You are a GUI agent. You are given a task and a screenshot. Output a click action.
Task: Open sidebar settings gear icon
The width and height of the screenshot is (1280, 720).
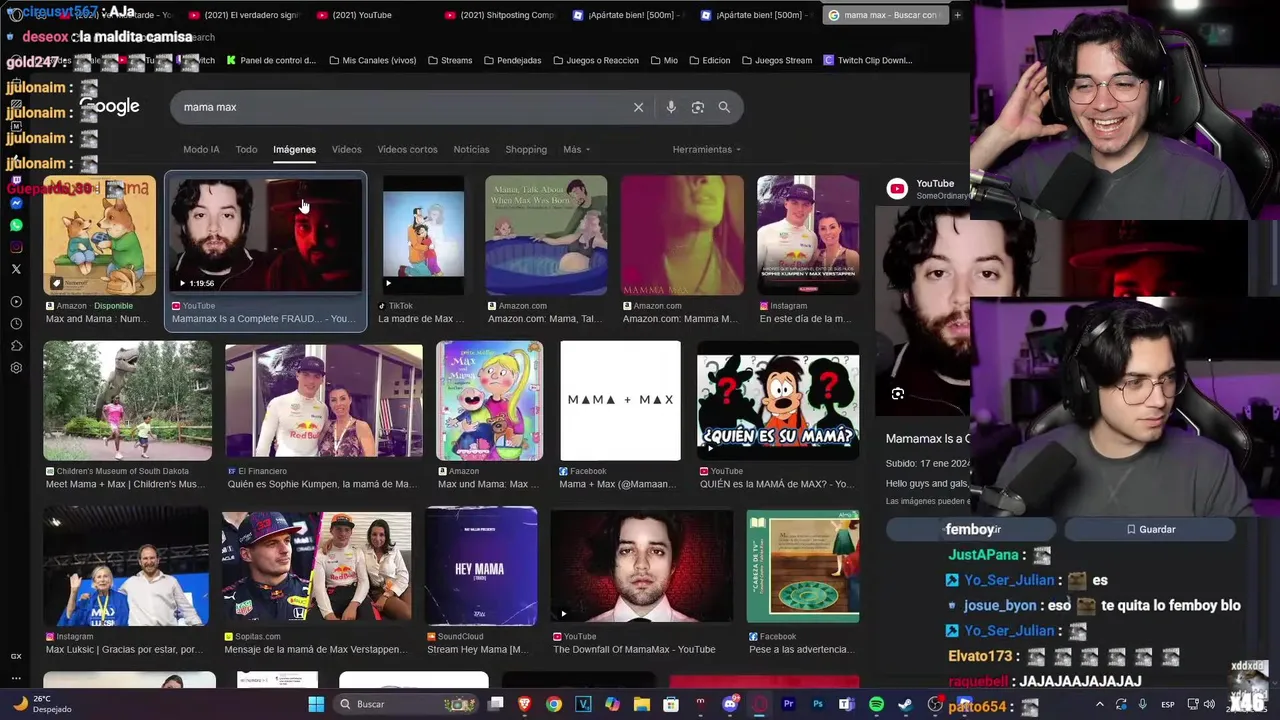[16, 368]
